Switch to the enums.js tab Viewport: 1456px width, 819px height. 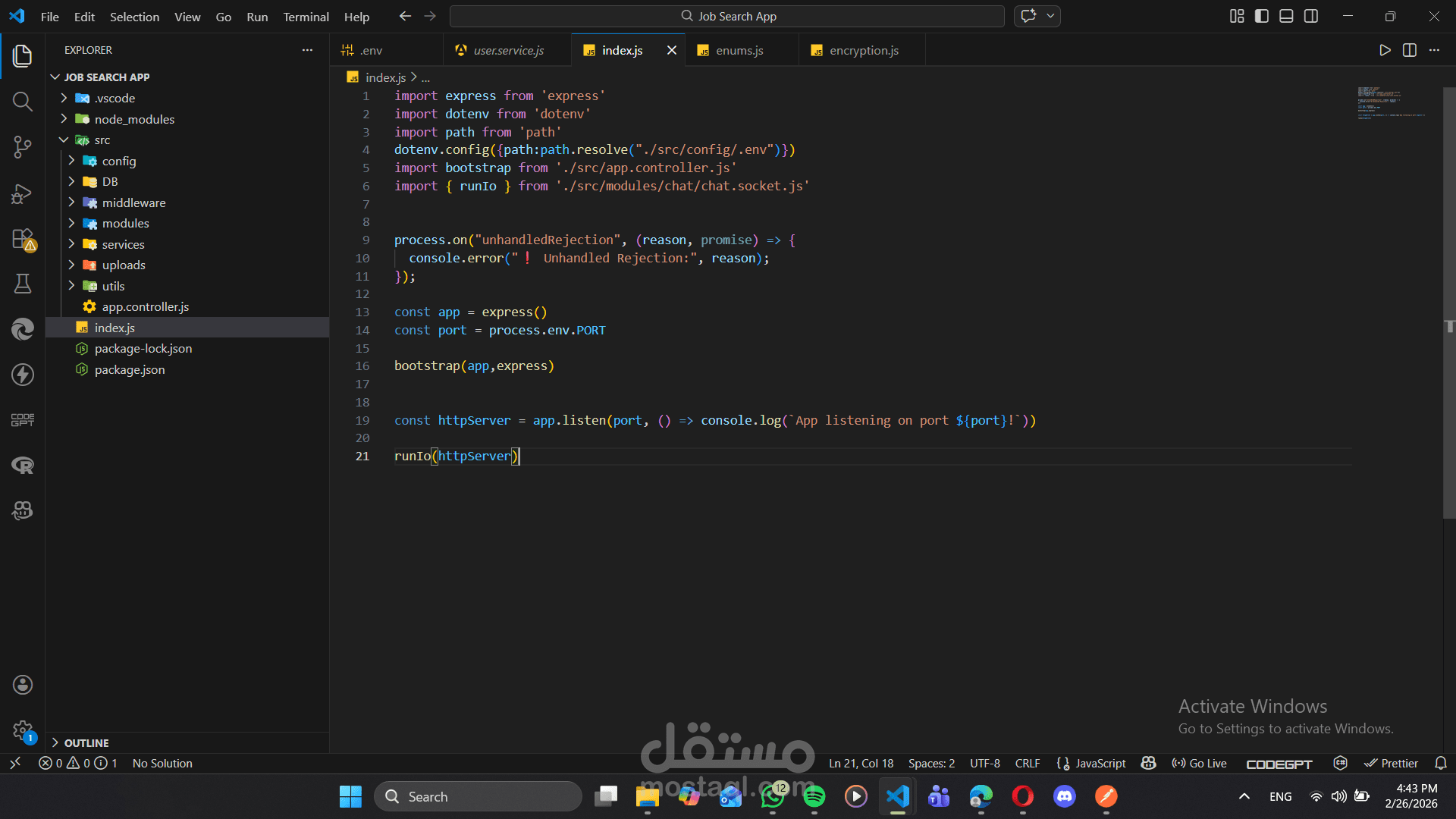[x=739, y=50]
